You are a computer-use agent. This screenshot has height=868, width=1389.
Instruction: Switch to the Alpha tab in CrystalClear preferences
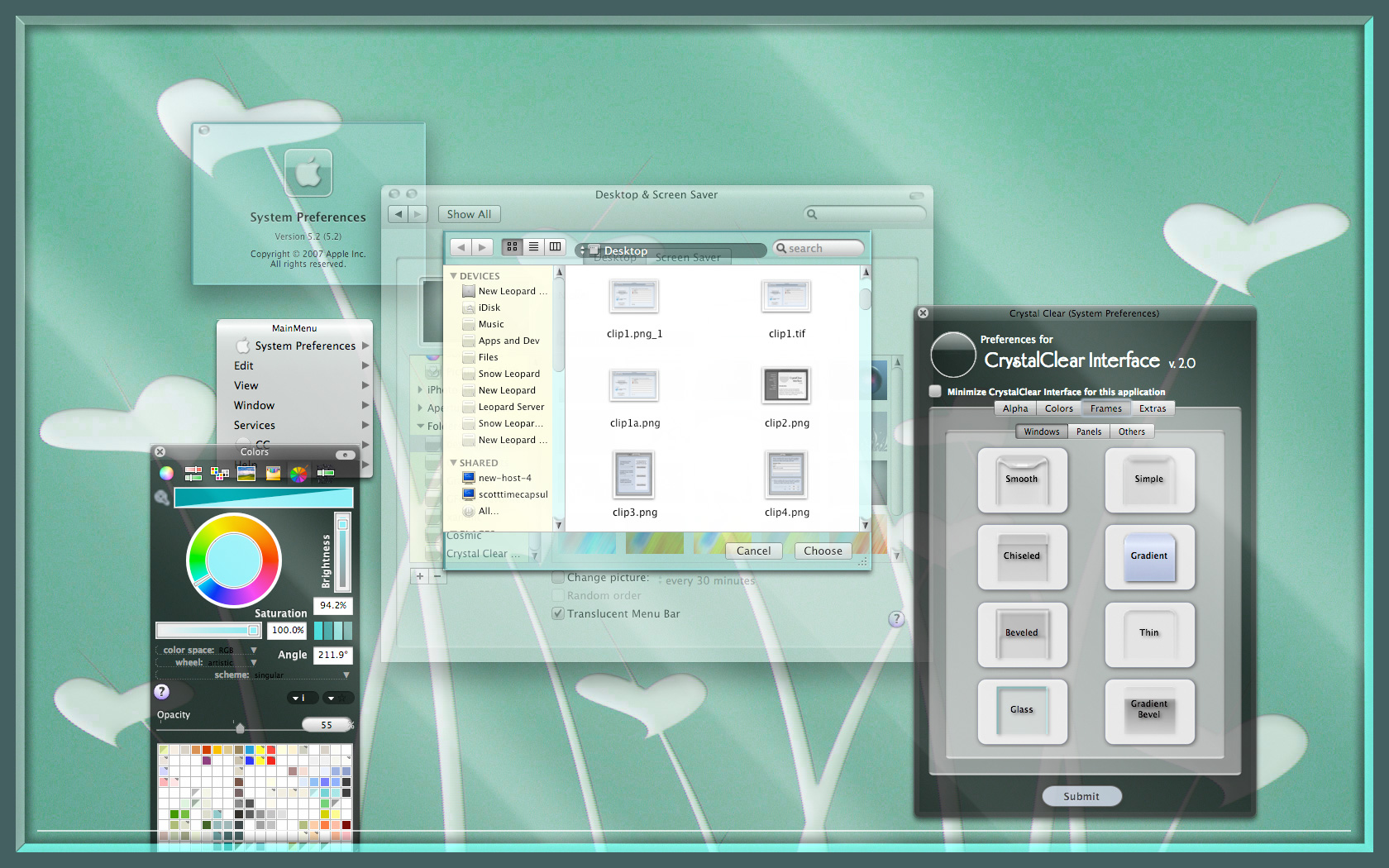point(1015,408)
